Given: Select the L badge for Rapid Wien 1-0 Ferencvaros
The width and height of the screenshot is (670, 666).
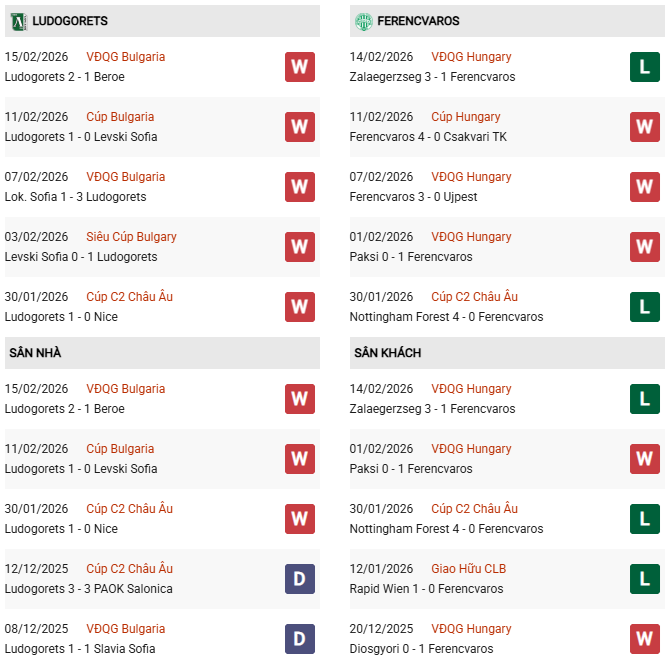Looking at the screenshot, I should [645, 579].
